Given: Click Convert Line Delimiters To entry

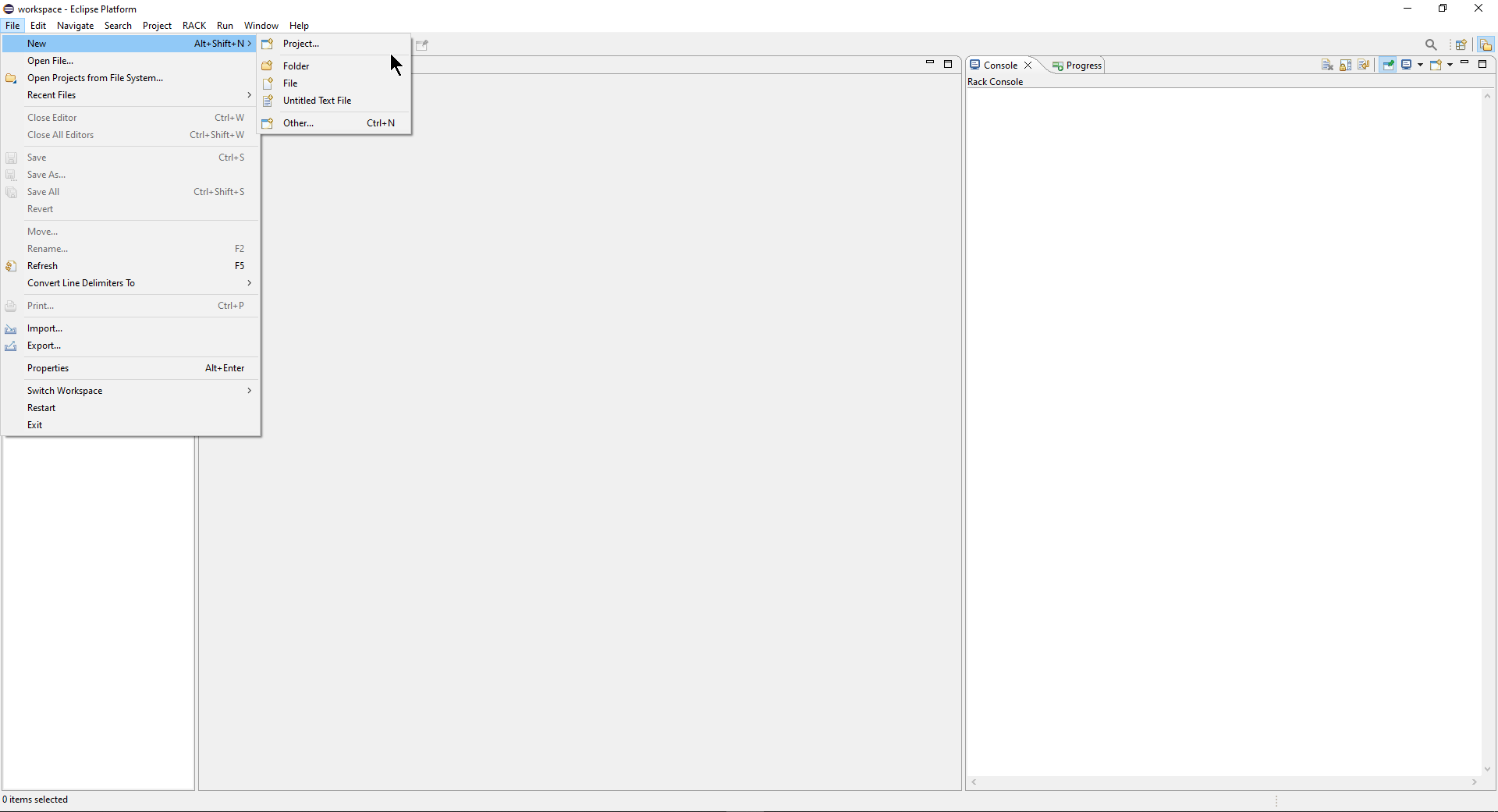Looking at the screenshot, I should coord(130,283).
